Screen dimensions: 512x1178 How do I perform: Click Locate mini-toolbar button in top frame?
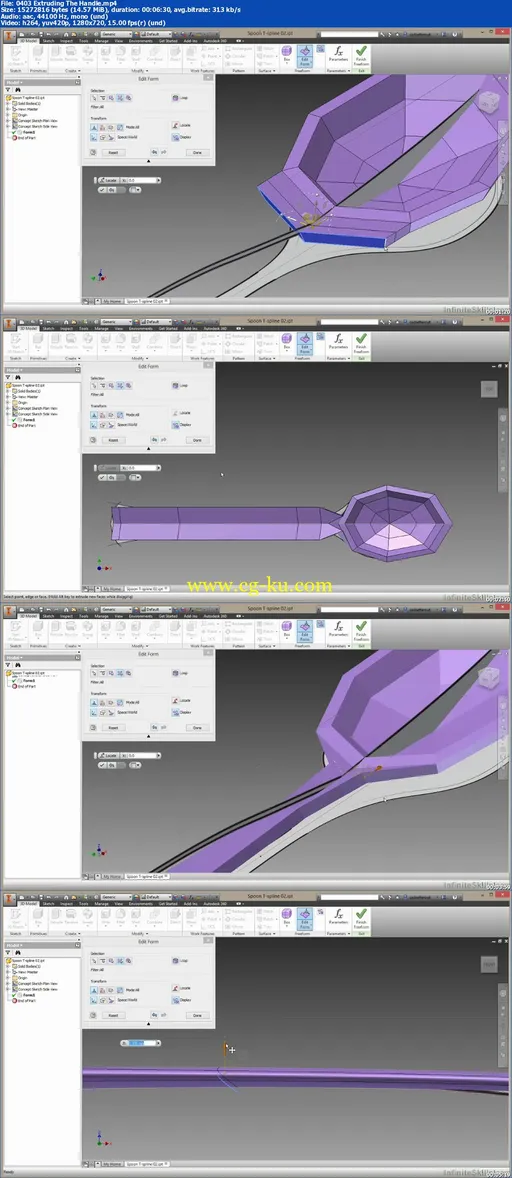click(110, 180)
